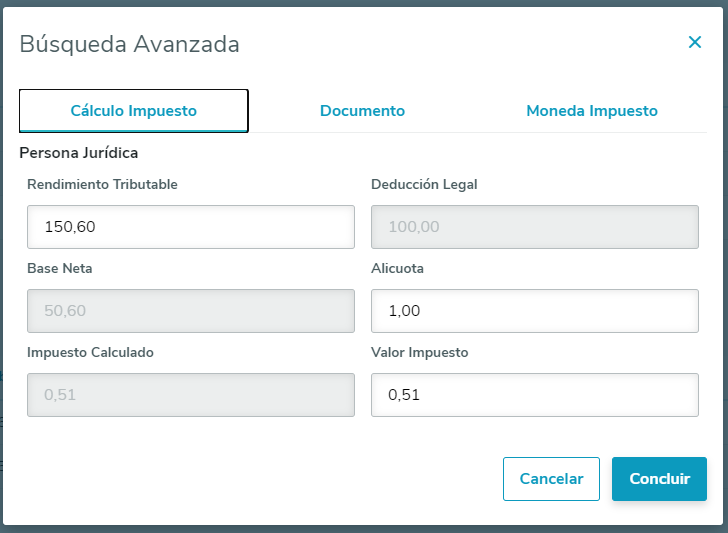This screenshot has width=728, height=533.
Task: Click the Valor Impuesto label
Action: tap(420, 352)
